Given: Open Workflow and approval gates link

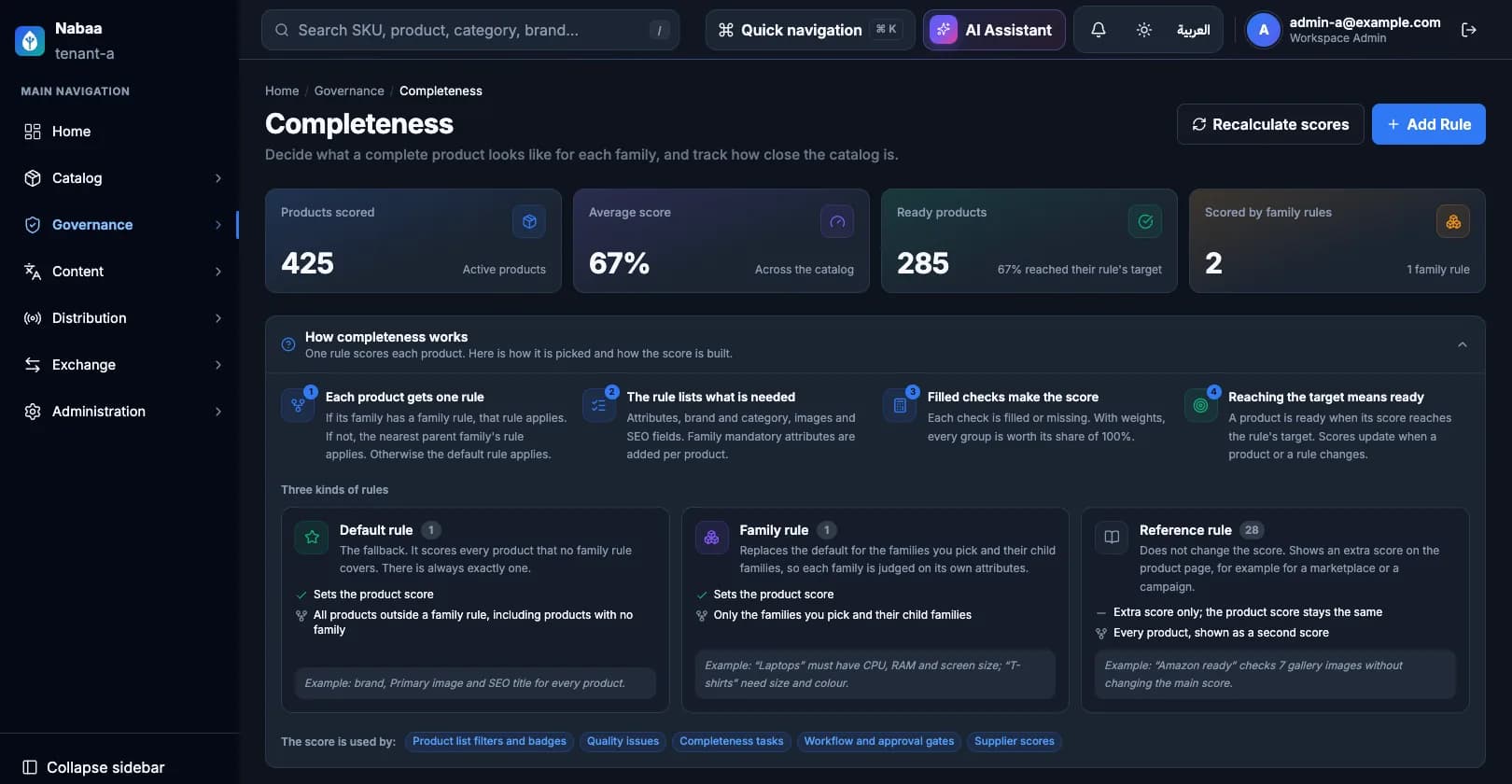Looking at the screenshot, I should point(879,741).
